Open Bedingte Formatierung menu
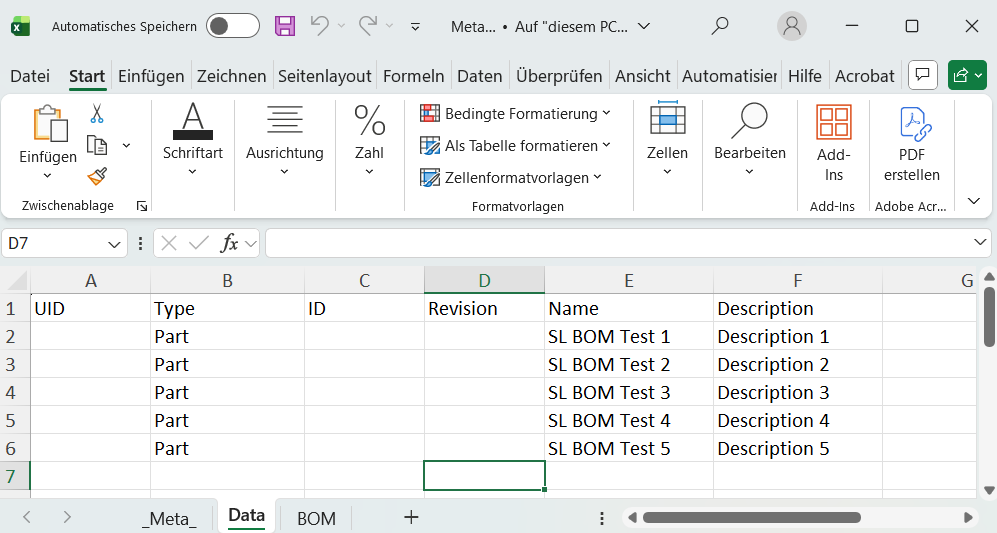The width and height of the screenshot is (997, 533). coord(515,114)
